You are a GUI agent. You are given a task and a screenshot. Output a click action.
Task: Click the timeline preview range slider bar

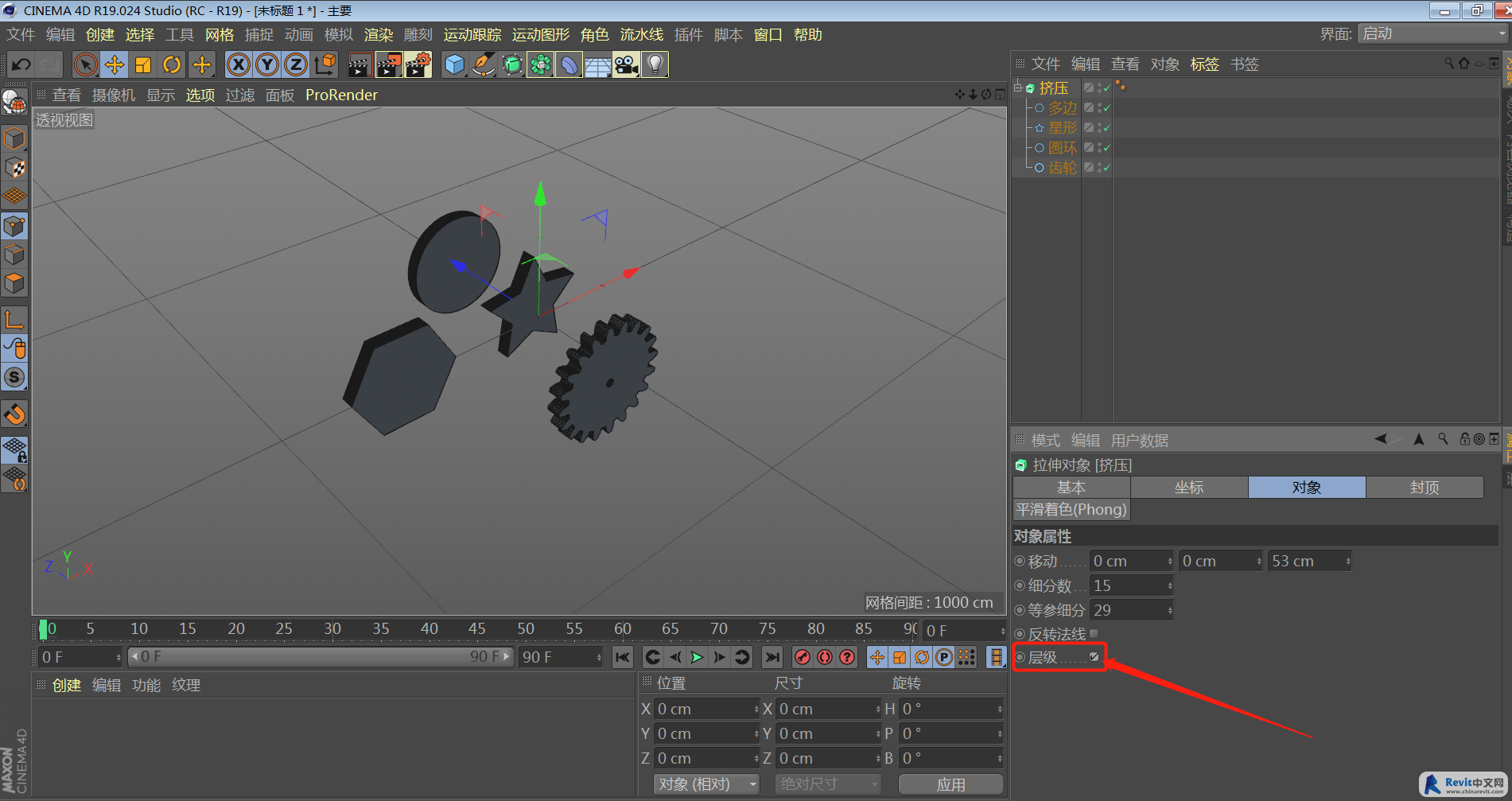pyautogui.click(x=321, y=657)
